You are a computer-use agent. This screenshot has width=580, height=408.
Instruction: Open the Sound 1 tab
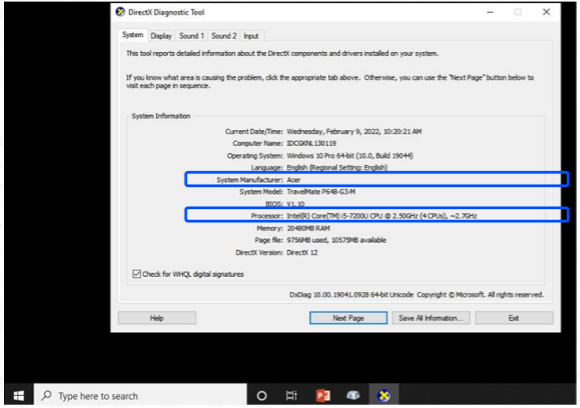(x=191, y=36)
